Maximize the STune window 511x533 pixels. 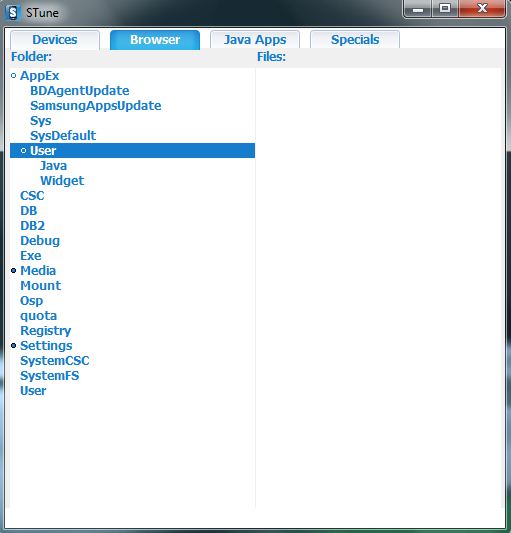(445, 8)
